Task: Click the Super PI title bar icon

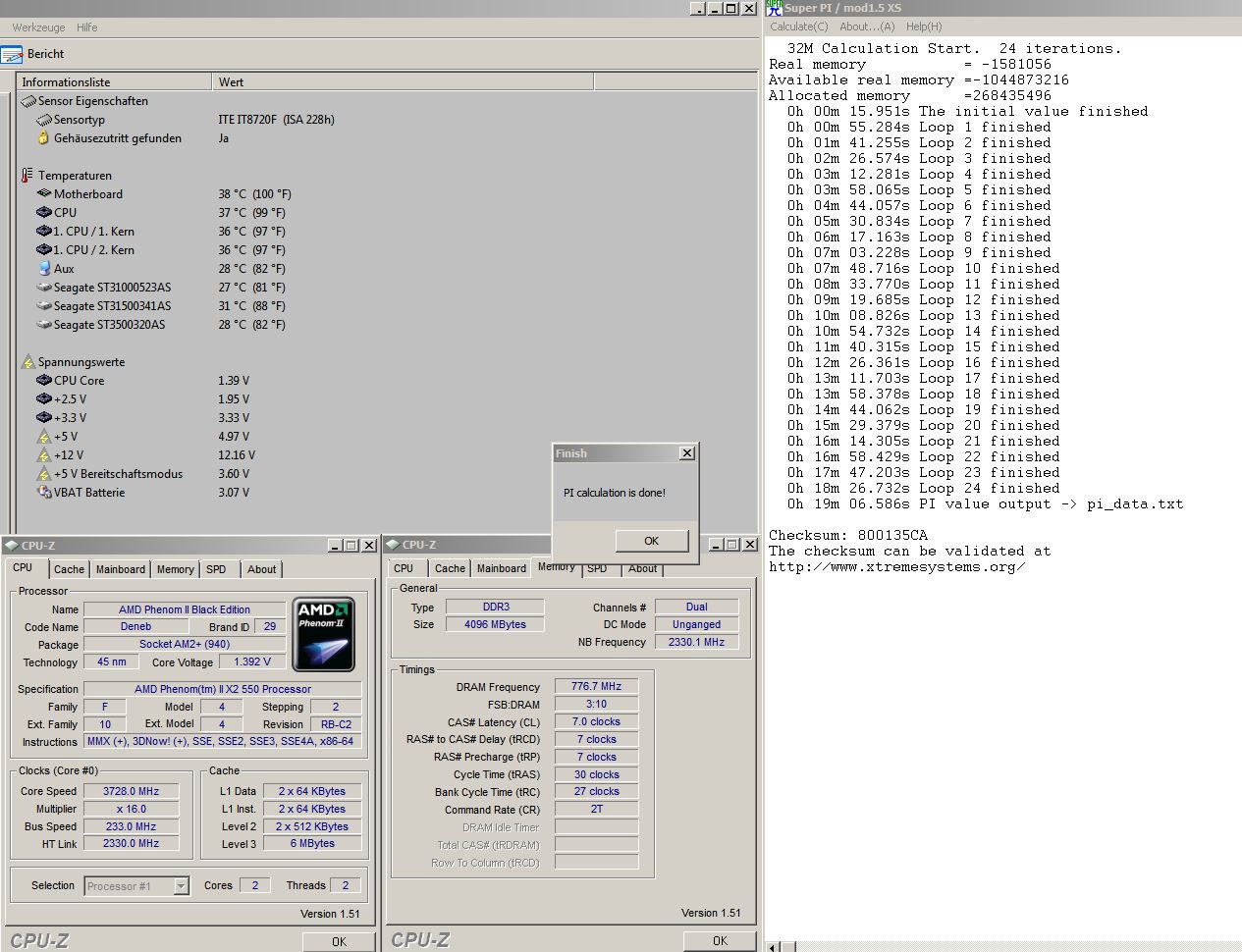Action: pos(774,8)
